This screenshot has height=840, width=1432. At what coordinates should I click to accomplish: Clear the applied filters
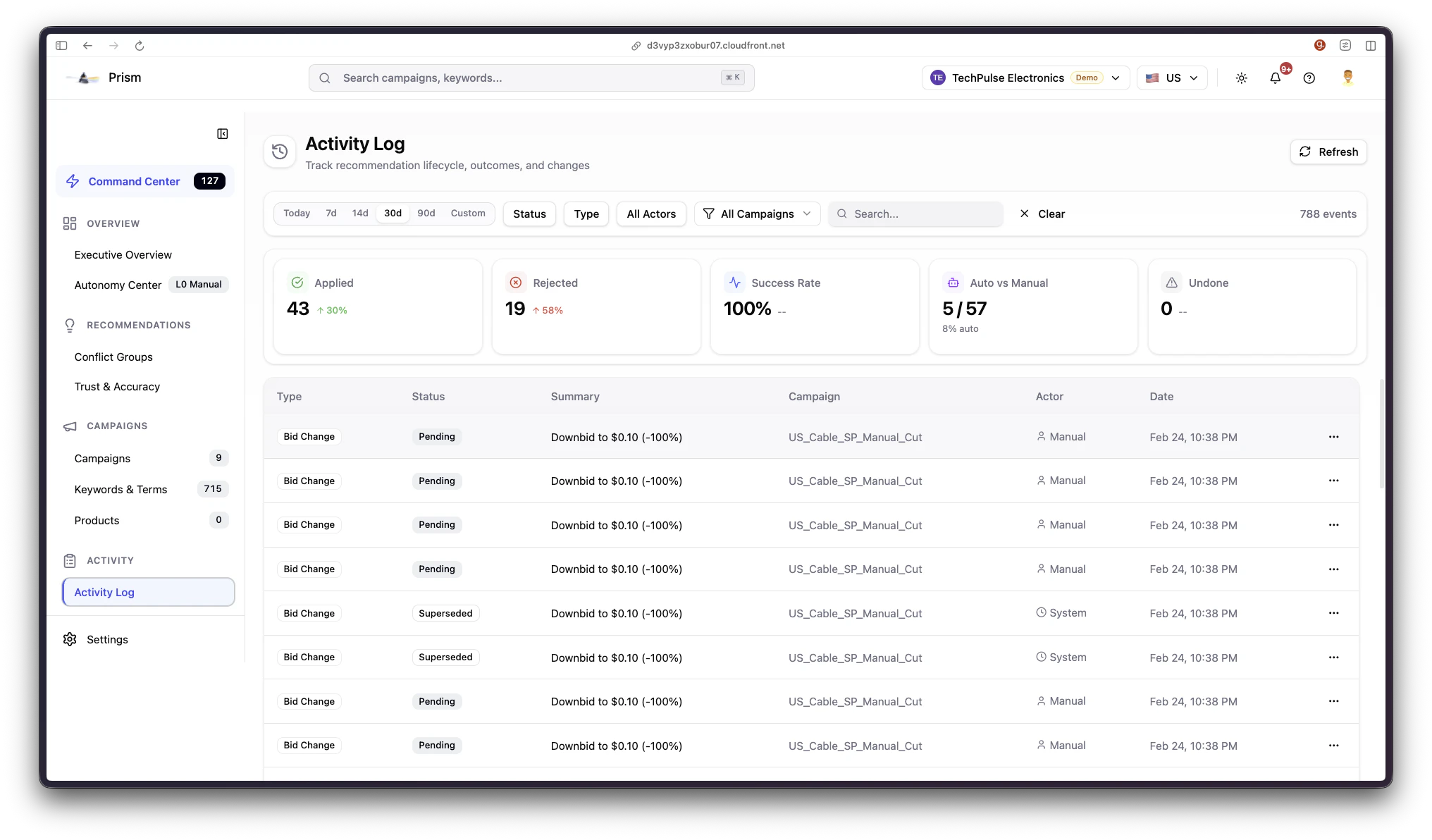pos(1042,214)
